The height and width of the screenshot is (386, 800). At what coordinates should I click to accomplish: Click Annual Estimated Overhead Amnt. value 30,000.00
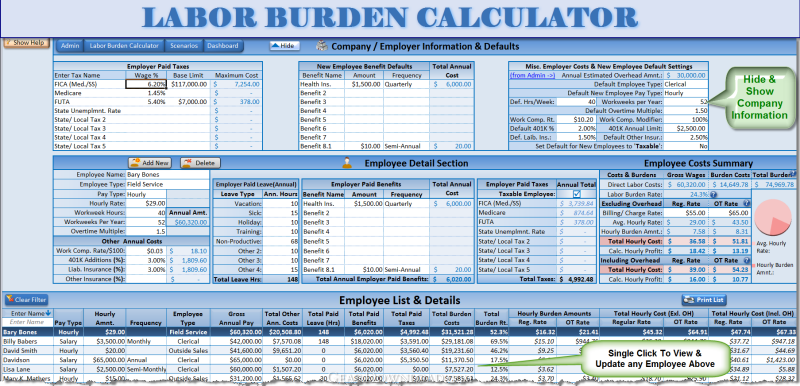click(x=686, y=75)
